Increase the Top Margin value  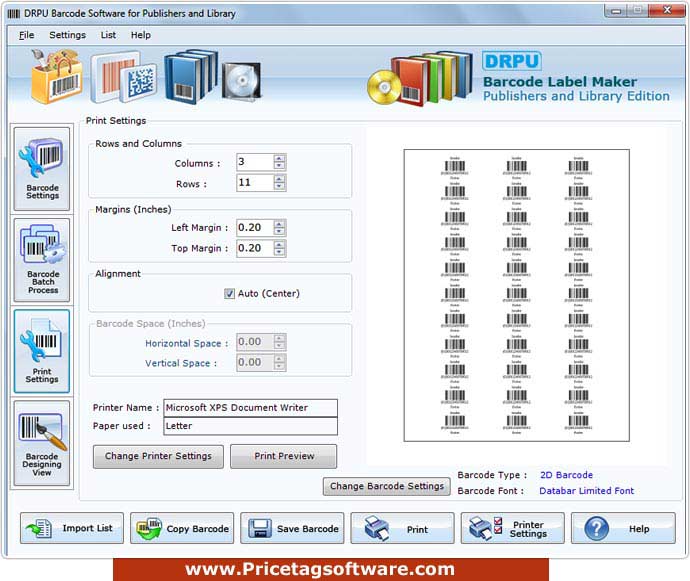click(279, 244)
